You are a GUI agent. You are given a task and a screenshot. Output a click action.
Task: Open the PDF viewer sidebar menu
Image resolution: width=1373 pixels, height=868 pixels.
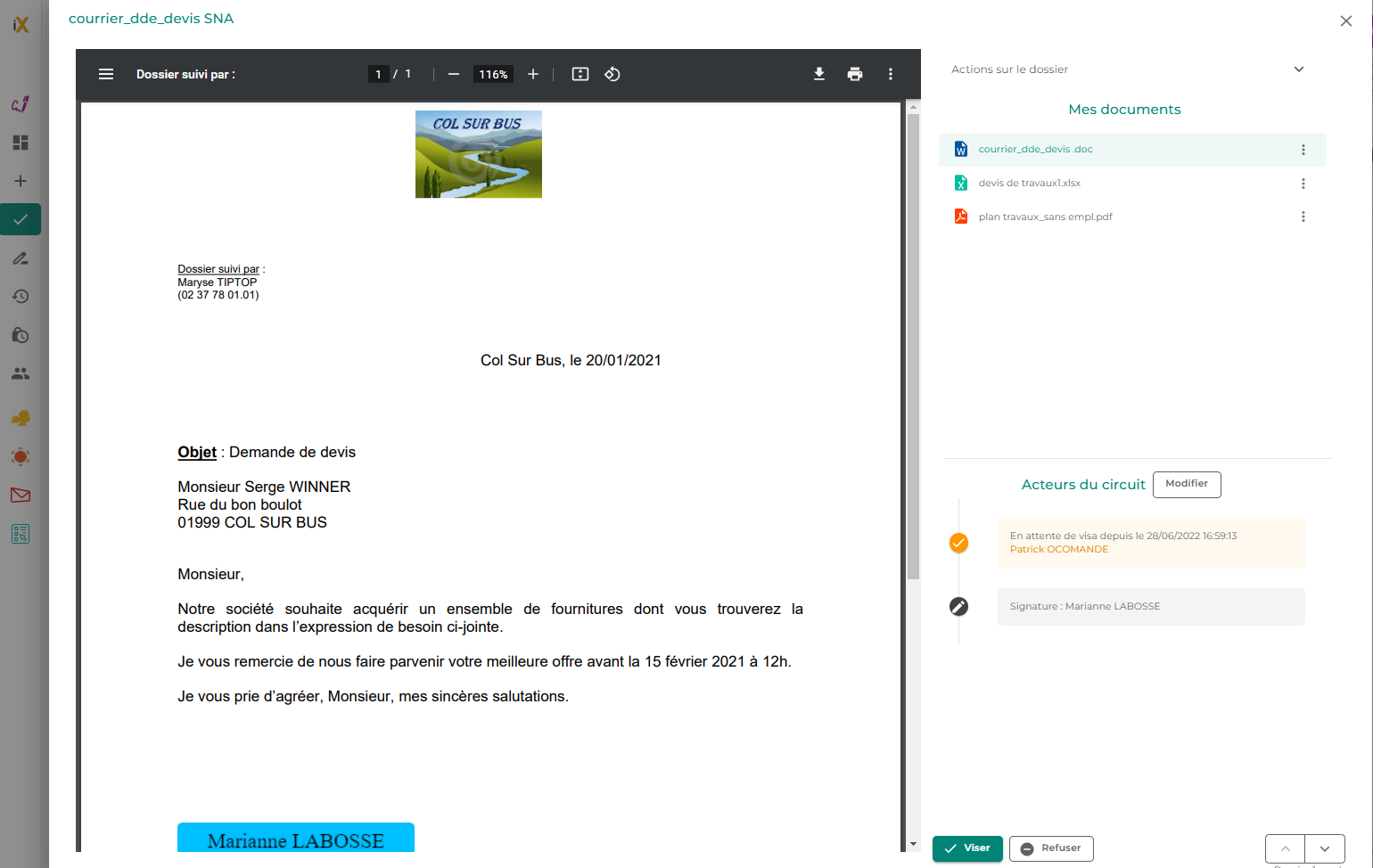point(106,74)
